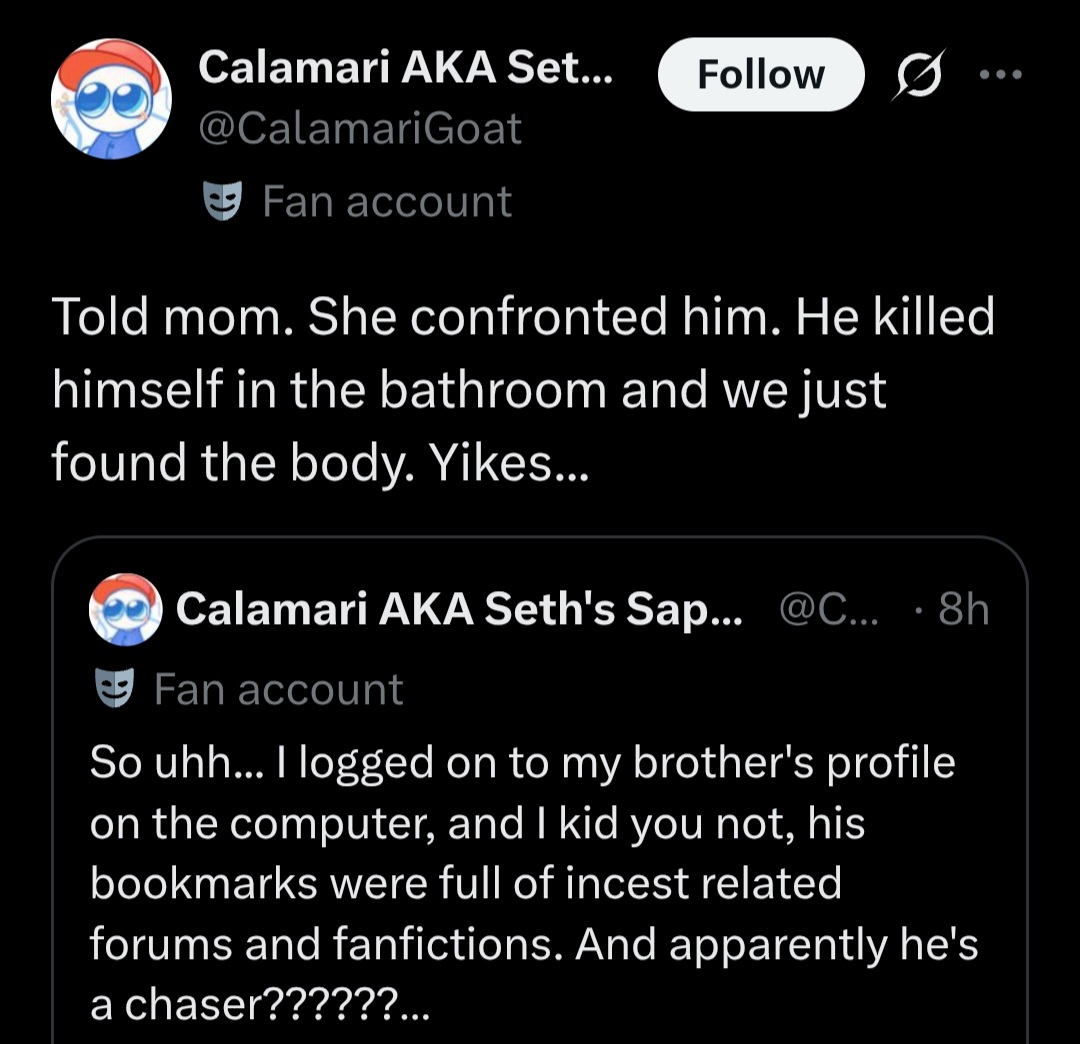Tap the mask icon in quoted post

(114, 688)
